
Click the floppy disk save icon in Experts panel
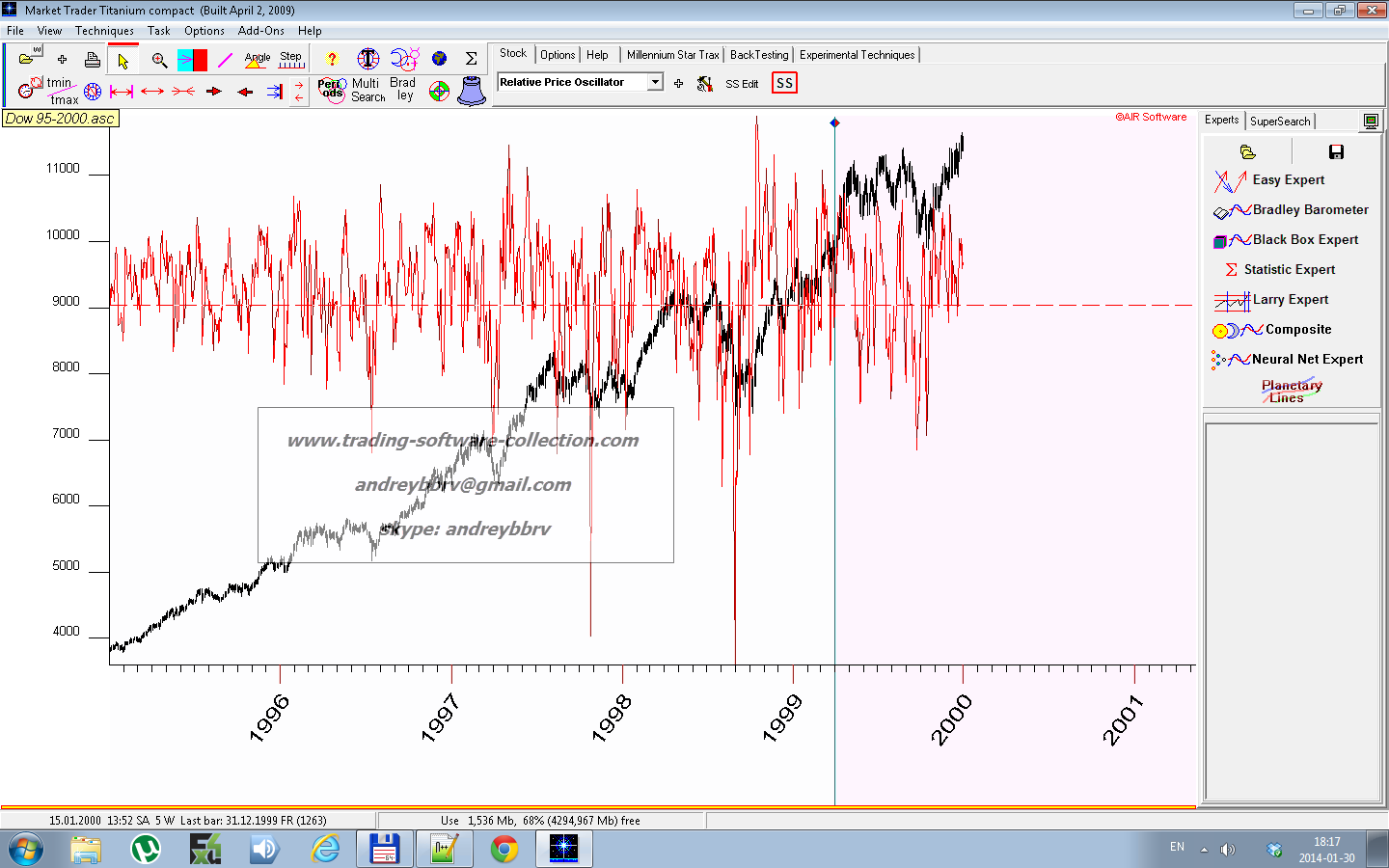click(1336, 151)
